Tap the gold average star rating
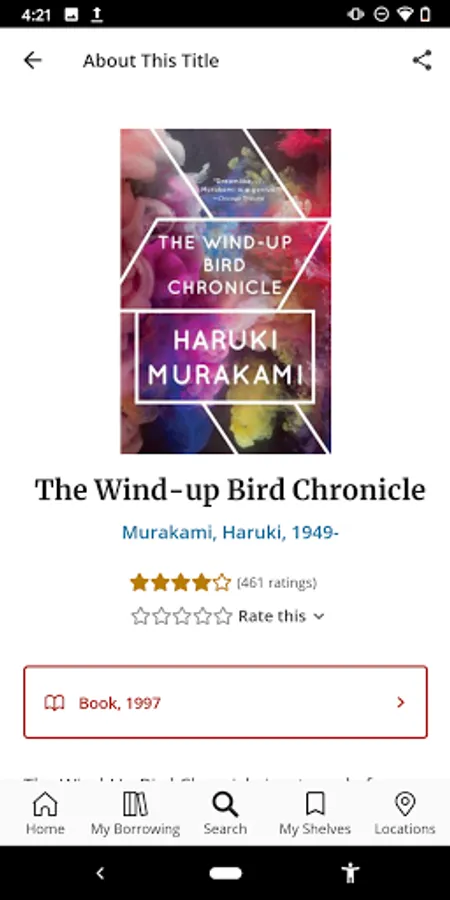This screenshot has height=900, width=450. (x=181, y=583)
